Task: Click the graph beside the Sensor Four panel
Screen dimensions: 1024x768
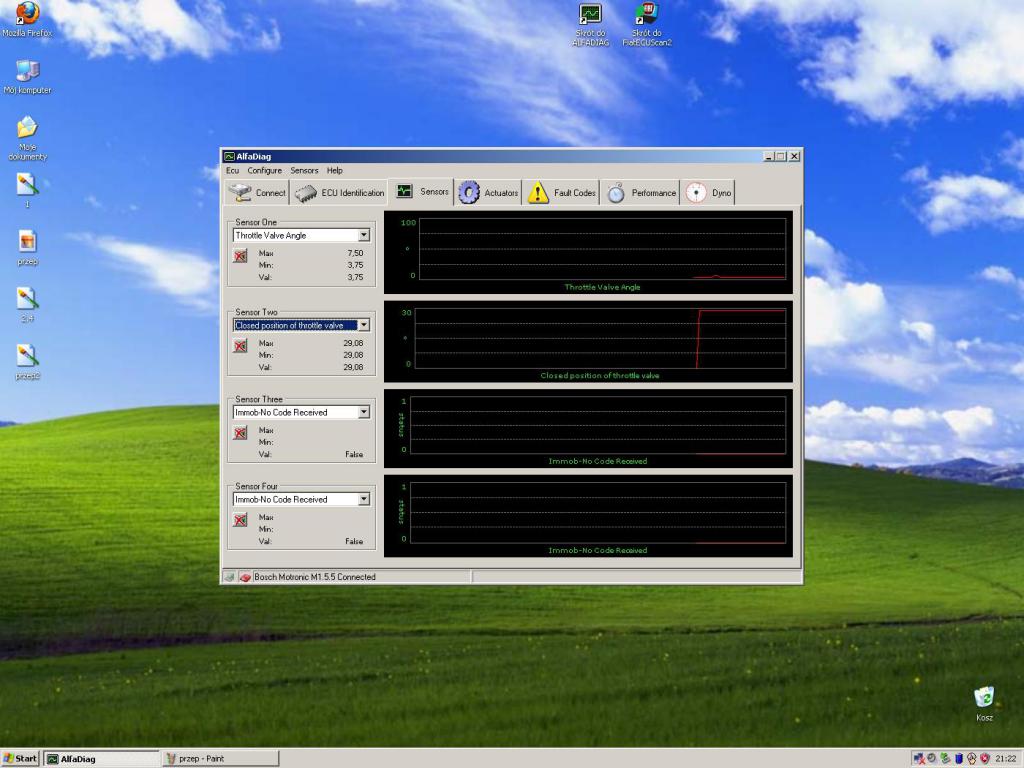Action: point(588,517)
